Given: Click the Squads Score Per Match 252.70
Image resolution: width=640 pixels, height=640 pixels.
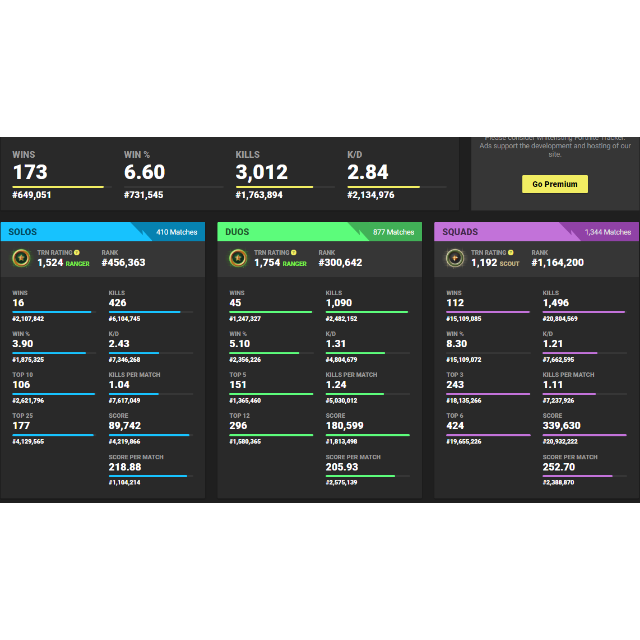Looking at the screenshot, I should [559, 467].
